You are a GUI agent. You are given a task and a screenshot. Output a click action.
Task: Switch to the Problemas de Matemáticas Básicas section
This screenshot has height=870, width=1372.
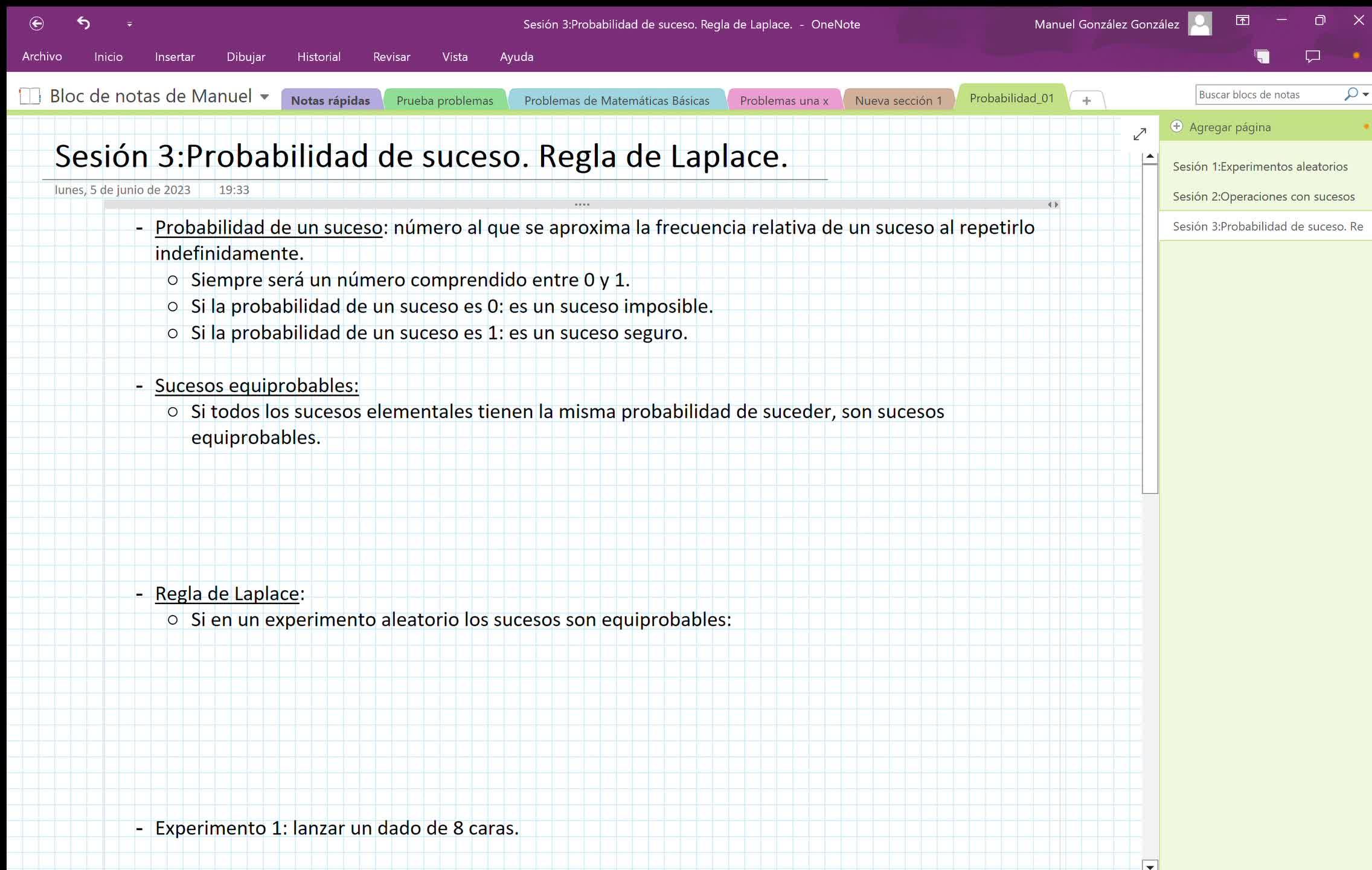click(617, 100)
